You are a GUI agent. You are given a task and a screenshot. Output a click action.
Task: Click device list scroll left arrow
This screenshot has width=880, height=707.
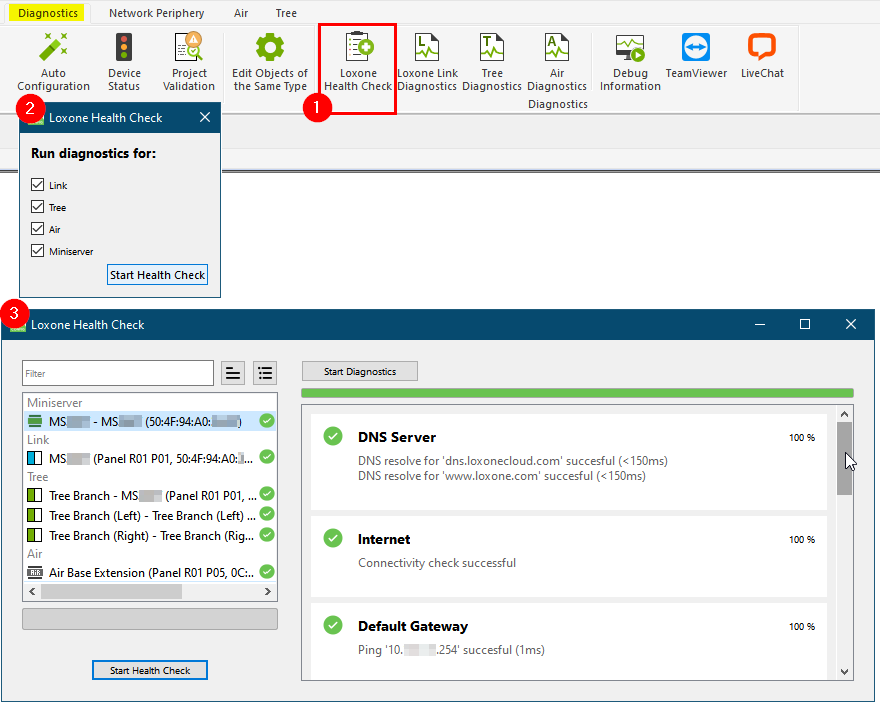coord(32,591)
